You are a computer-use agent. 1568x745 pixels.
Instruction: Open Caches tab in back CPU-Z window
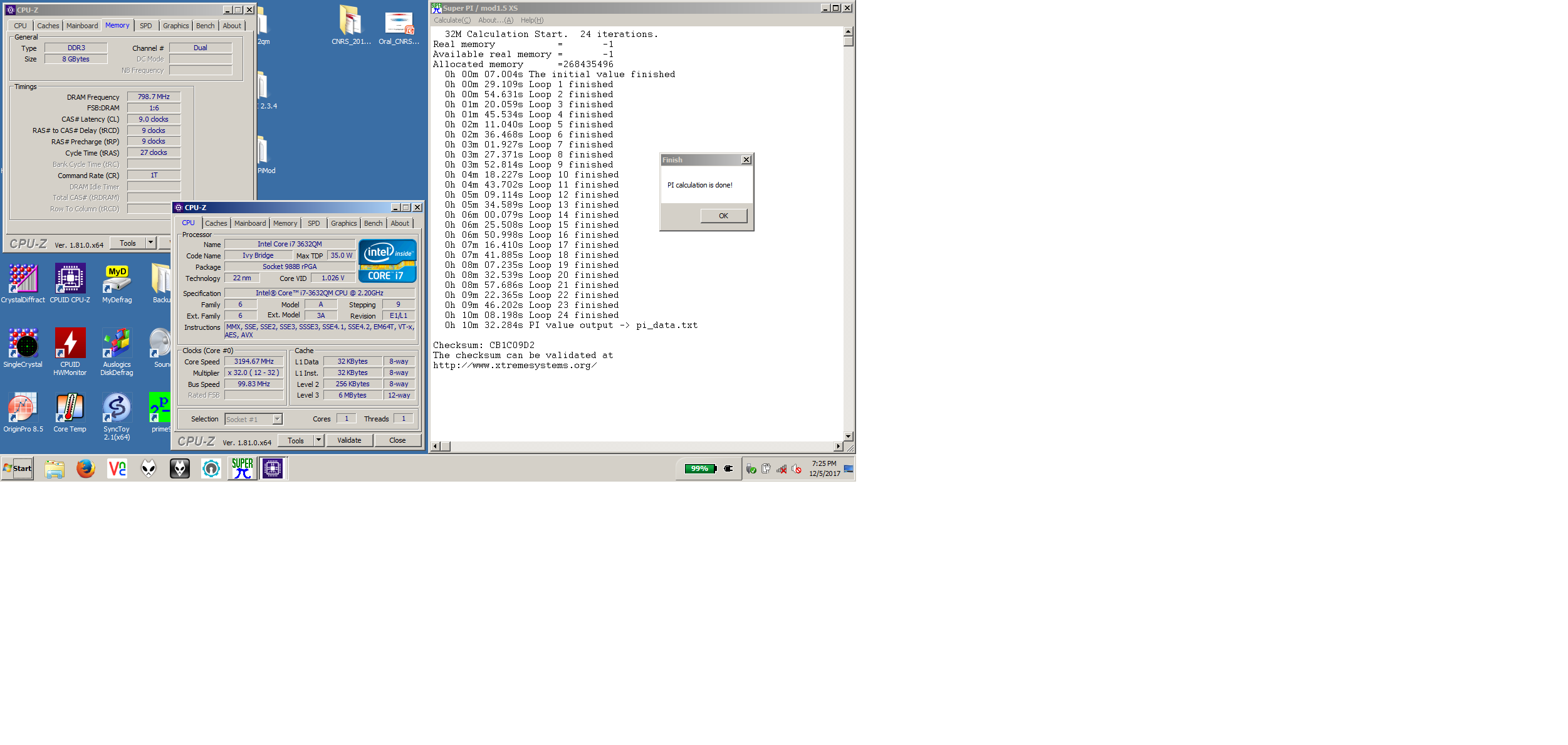48,26
